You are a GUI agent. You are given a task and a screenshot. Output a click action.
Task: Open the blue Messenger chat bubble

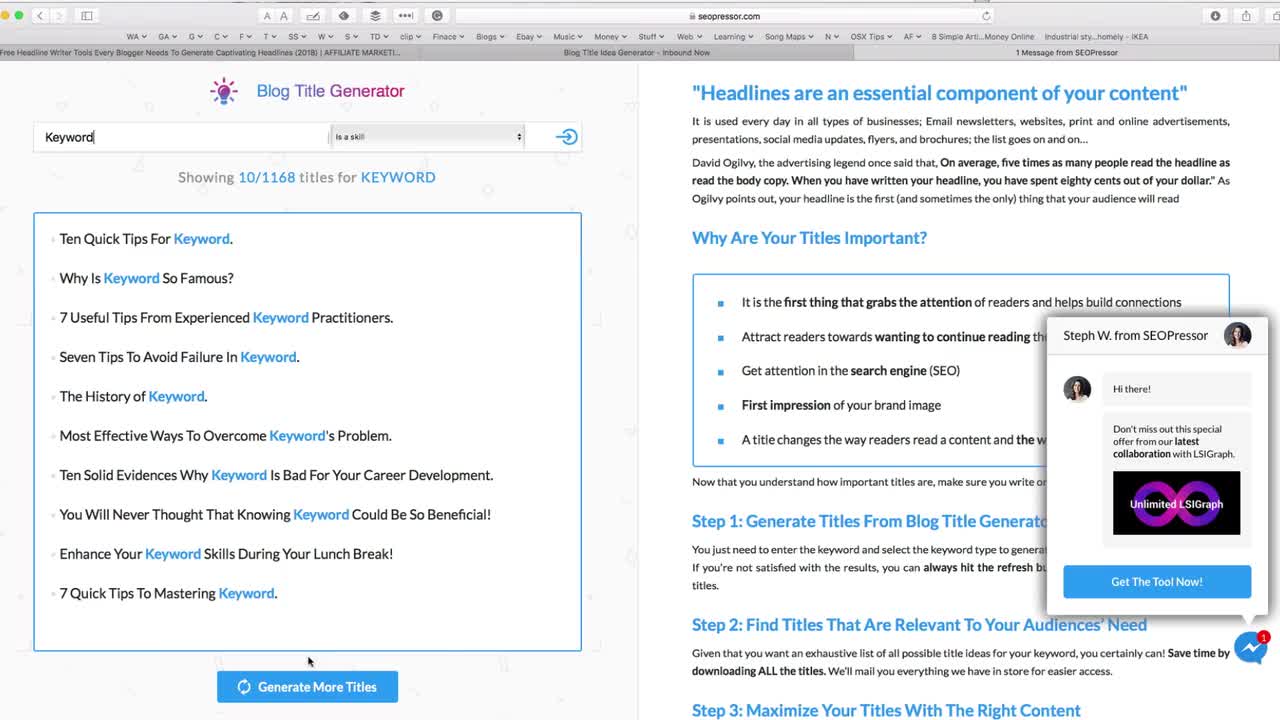pos(1250,648)
